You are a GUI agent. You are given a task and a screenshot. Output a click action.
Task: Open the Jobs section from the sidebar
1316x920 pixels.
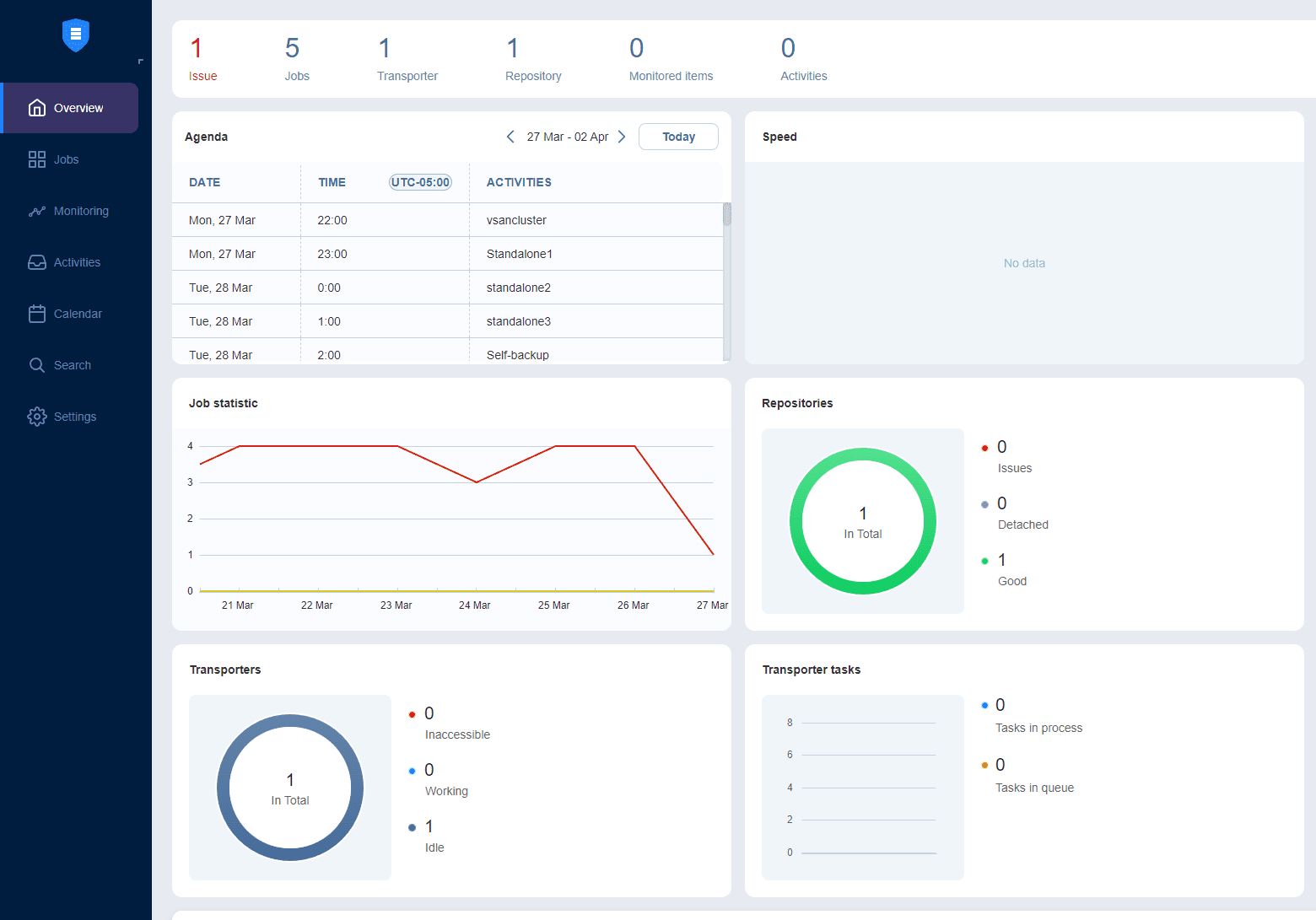[65, 159]
